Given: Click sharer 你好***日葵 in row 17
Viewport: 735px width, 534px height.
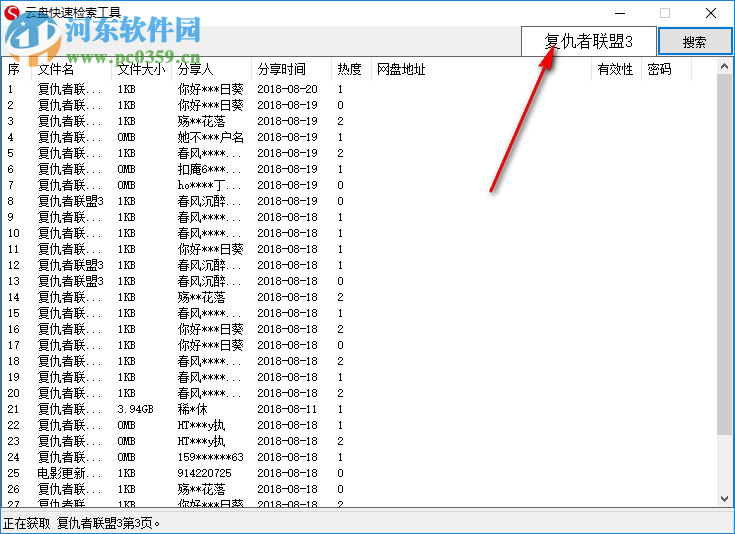Looking at the screenshot, I should click(210, 345).
